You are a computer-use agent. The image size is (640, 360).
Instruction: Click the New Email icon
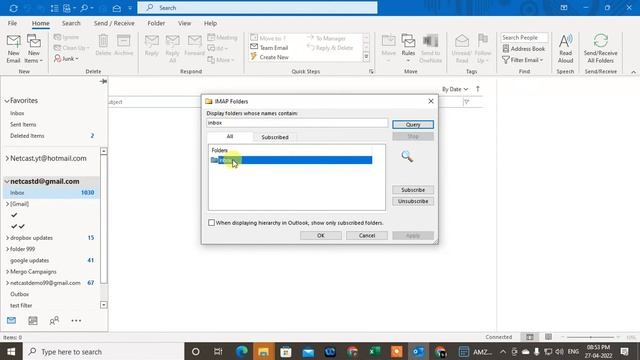[x=13, y=49]
